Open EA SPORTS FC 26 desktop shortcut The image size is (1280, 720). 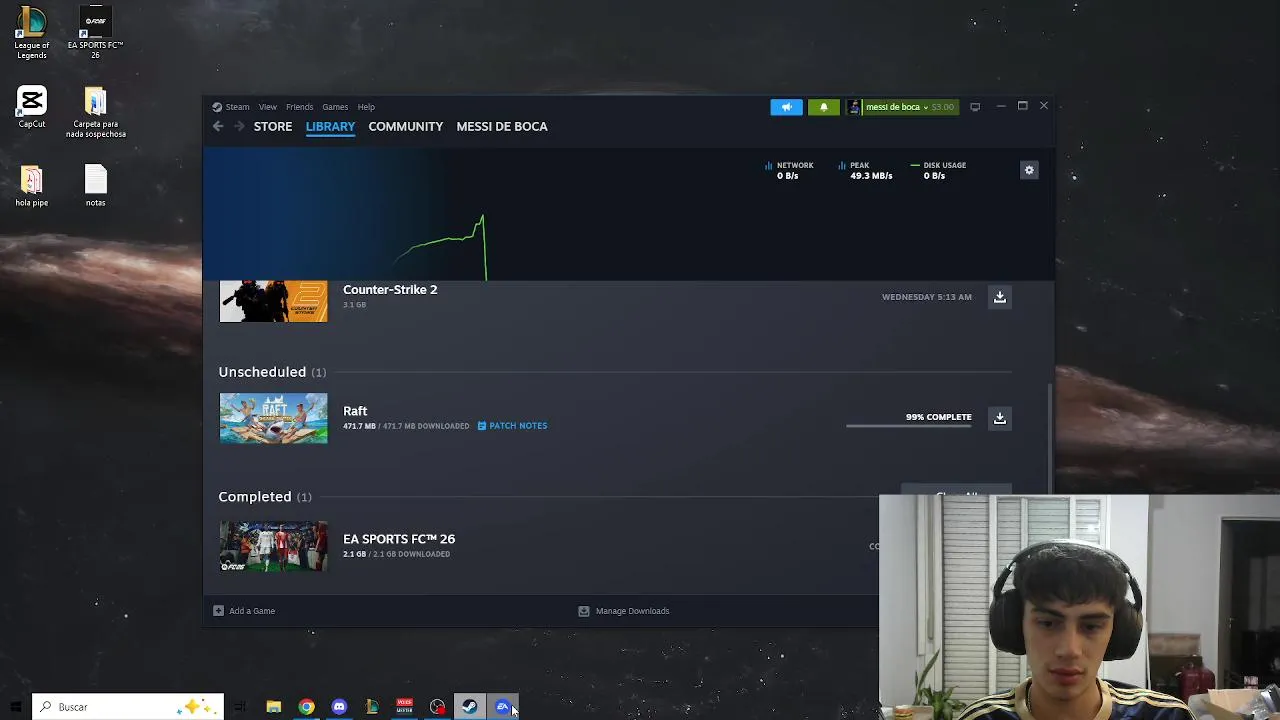95,33
